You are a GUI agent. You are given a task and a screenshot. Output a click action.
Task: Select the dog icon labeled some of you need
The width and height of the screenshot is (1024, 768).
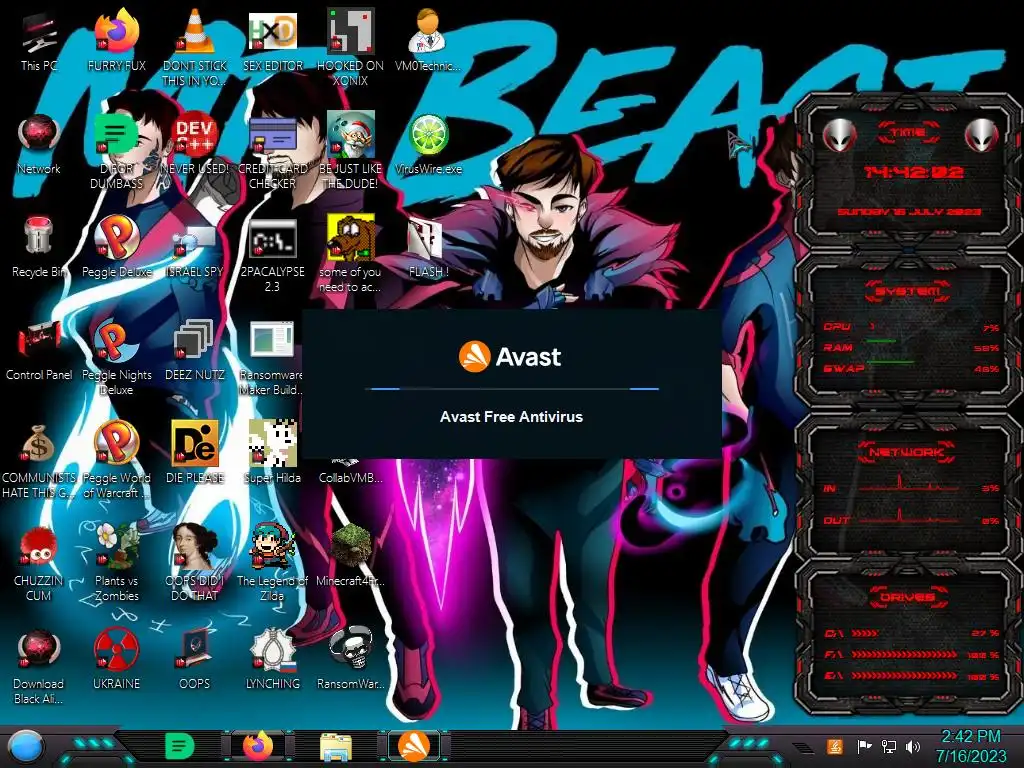click(351, 238)
